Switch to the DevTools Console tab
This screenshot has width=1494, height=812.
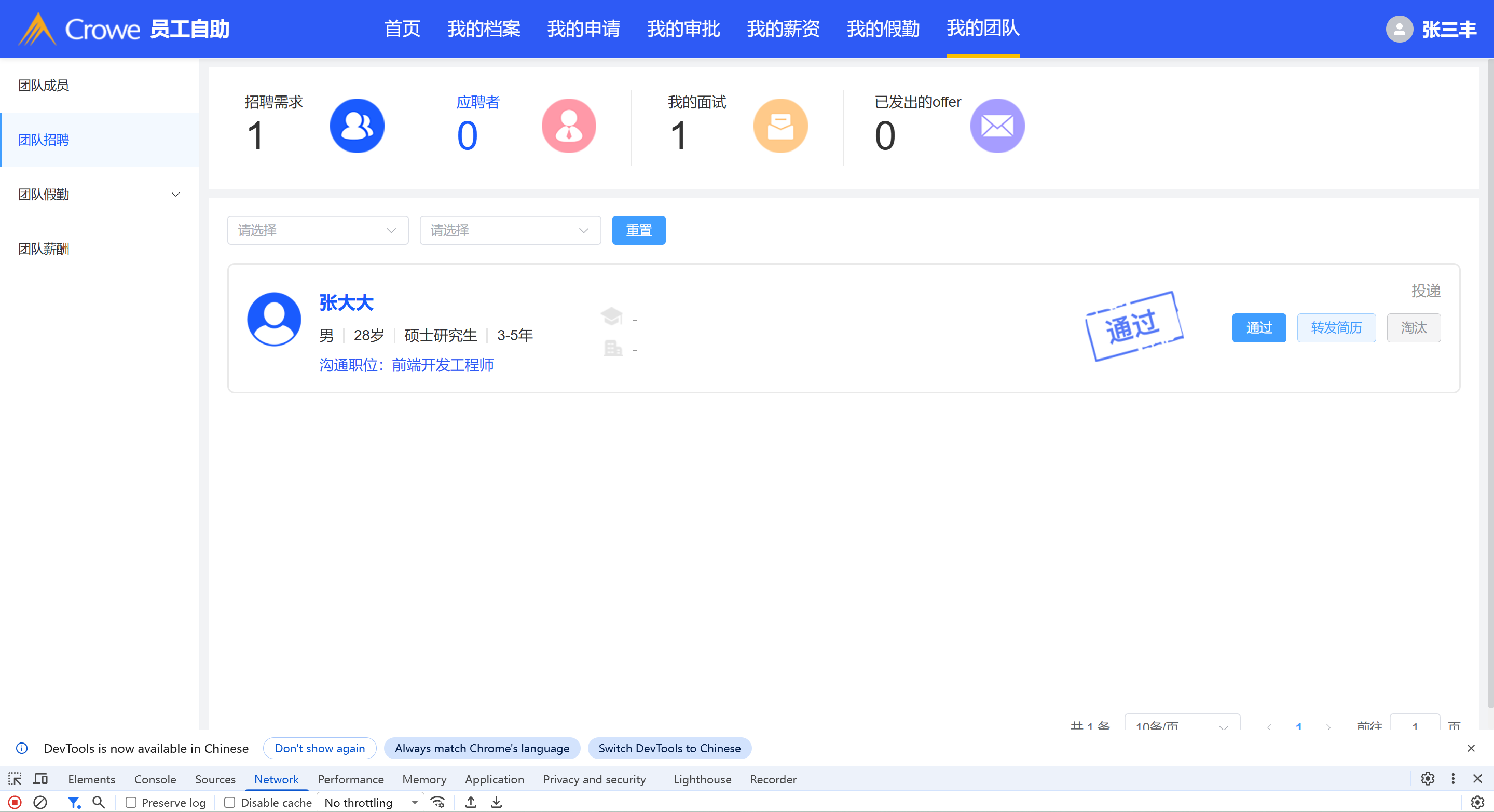[x=155, y=779]
